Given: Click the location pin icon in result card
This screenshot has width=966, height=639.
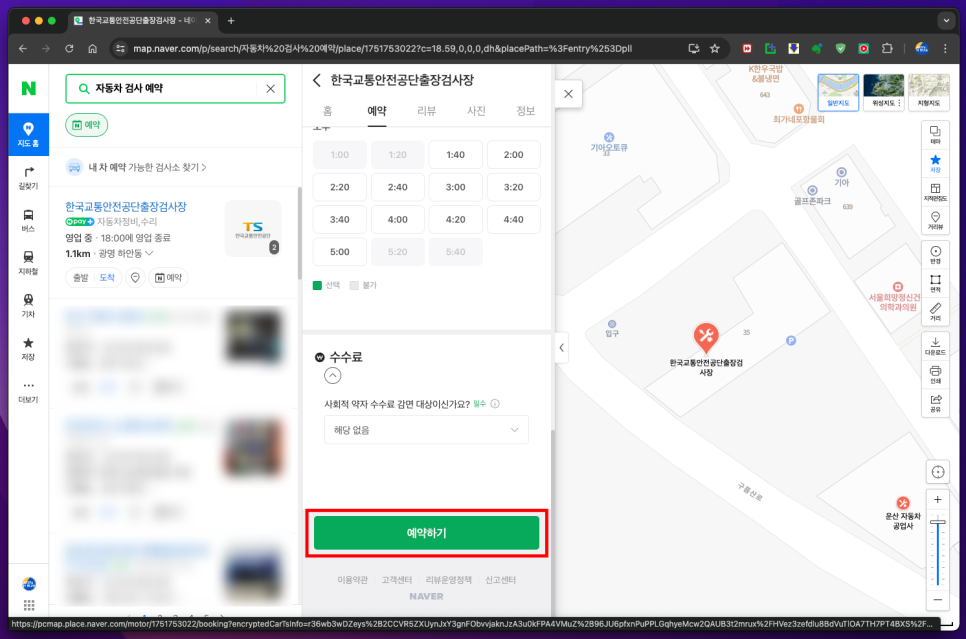Looking at the screenshot, I should click(x=135, y=278).
